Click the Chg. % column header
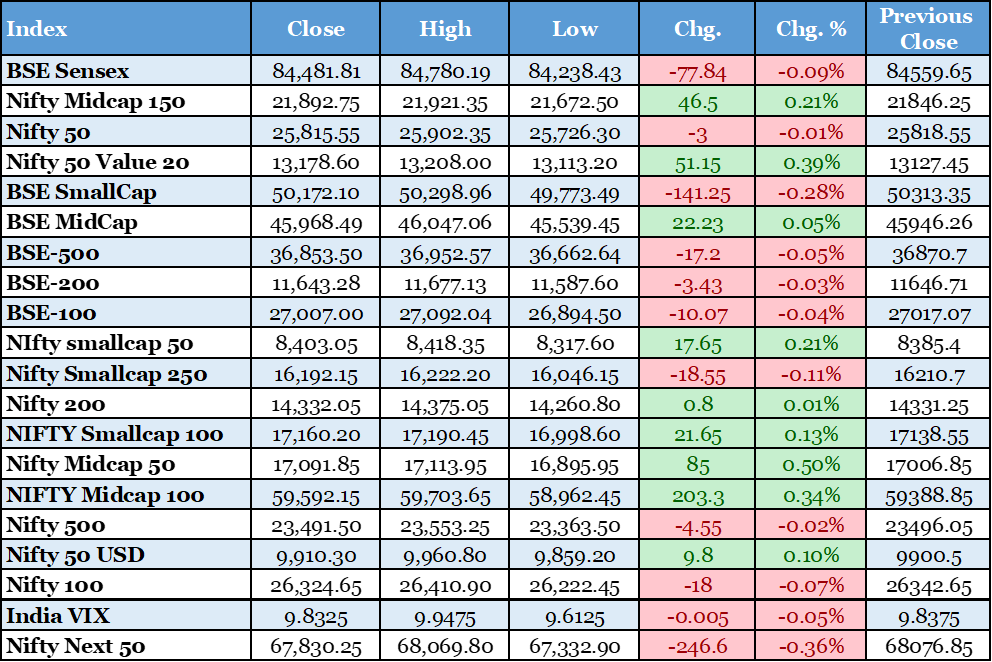The width and height of the screenshot is (992, 662). point(810,28)
